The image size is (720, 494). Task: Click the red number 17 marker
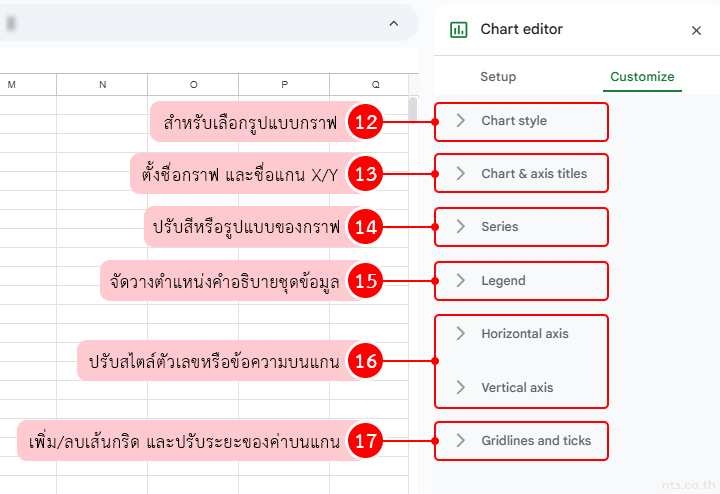[366, 441]
